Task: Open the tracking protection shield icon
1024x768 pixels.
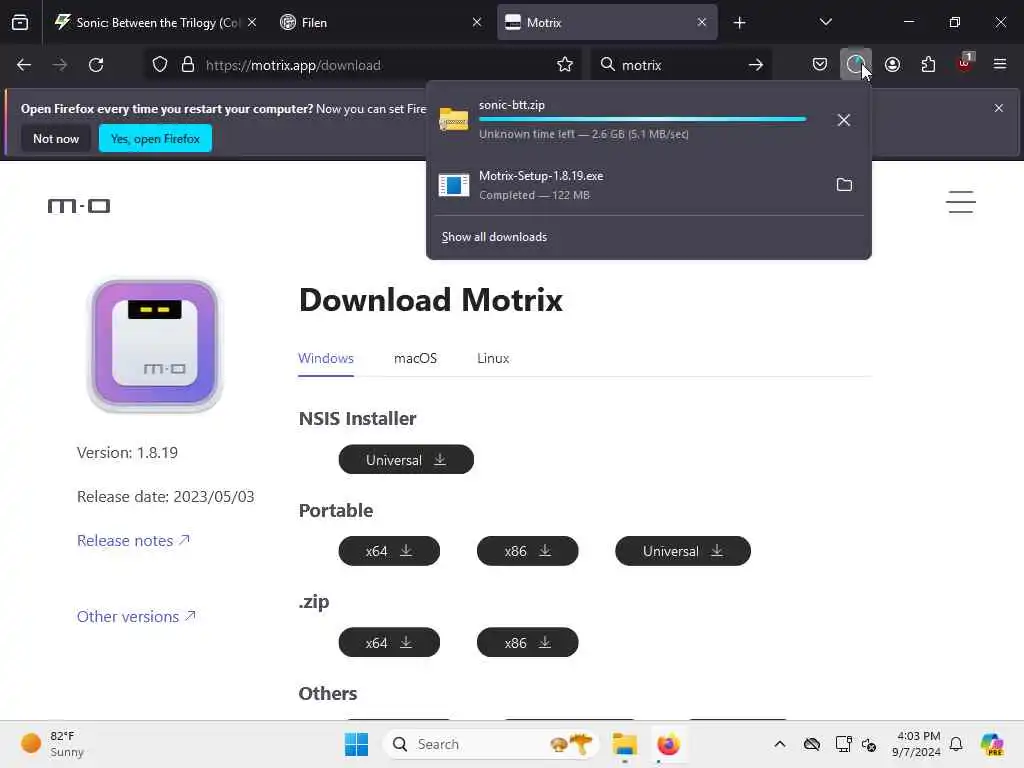Action: (160, 65)
